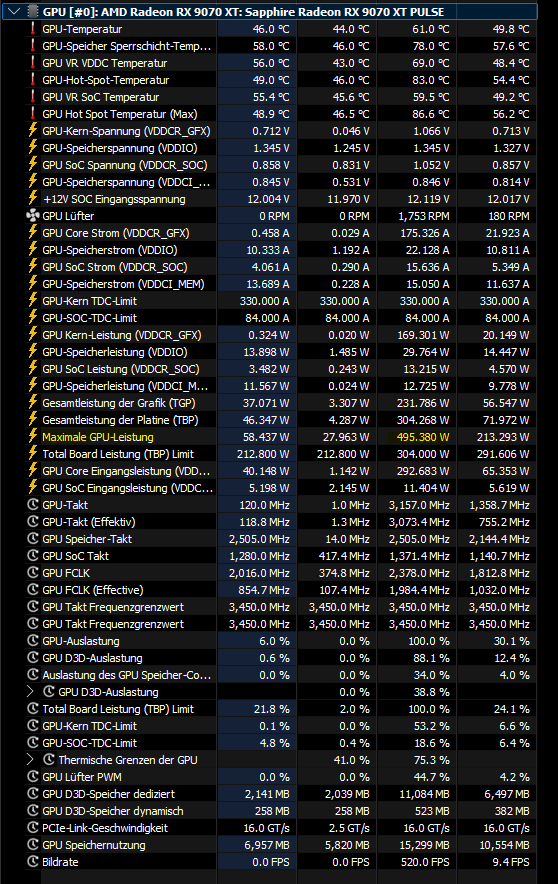Expand the GPU D3D-Auslastung subtree
558x884 pixels.
[30, 691]
